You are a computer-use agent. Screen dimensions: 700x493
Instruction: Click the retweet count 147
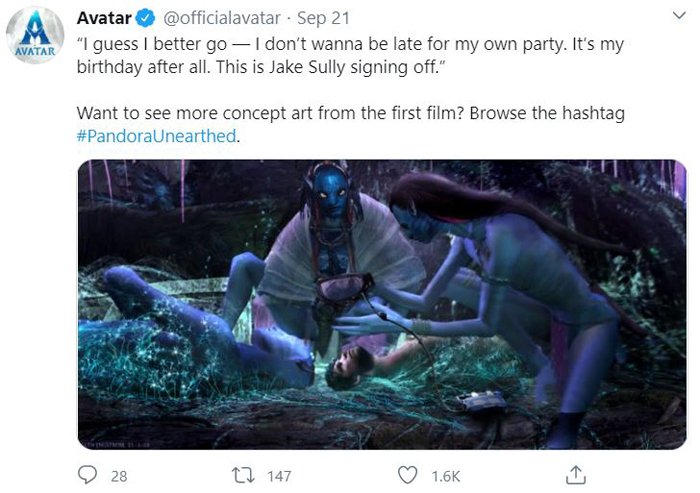coord(279,476)
